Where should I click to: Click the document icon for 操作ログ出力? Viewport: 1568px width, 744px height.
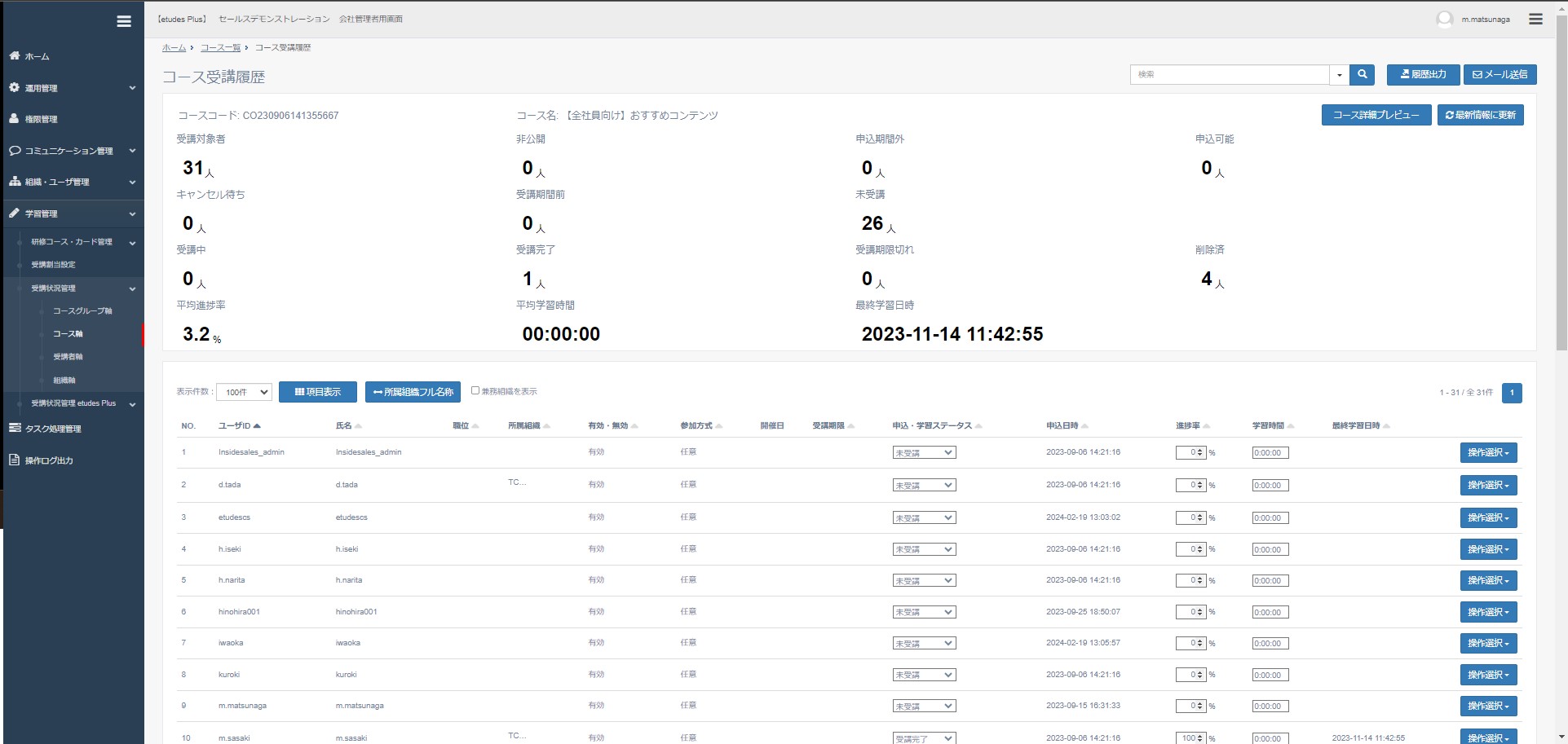pos(14,460)
